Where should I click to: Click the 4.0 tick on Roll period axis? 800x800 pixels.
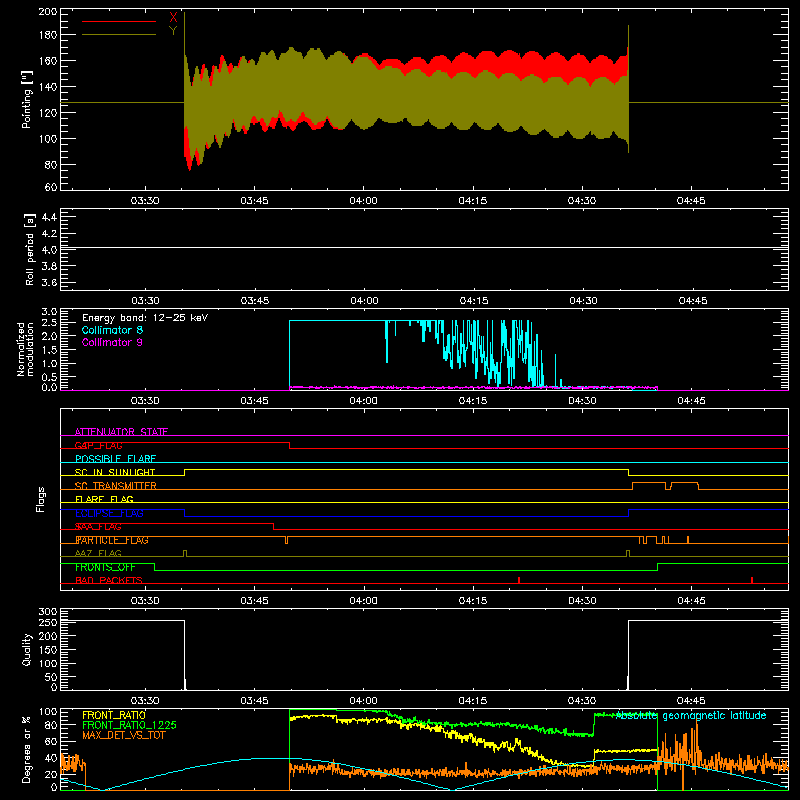pyautogui.click(x=49, y=250)
